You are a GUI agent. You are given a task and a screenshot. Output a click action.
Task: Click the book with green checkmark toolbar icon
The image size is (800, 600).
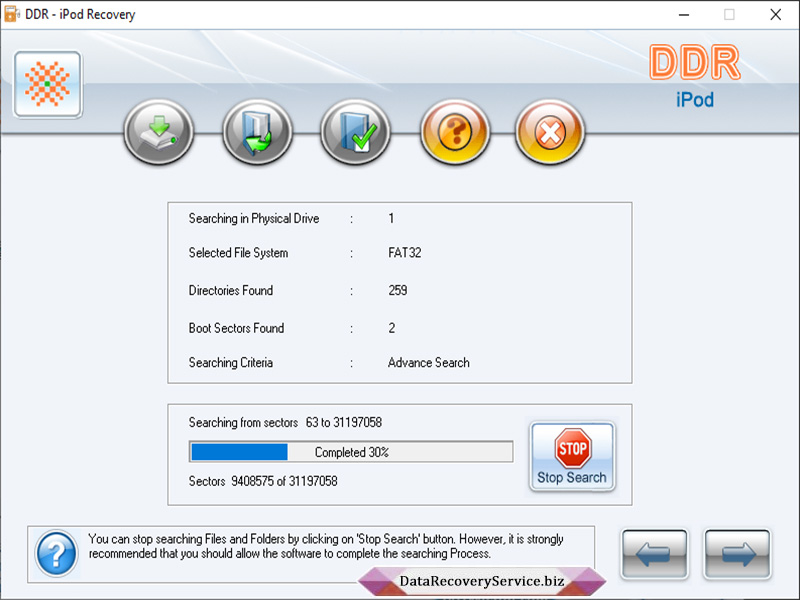click(x=354, y=131)
